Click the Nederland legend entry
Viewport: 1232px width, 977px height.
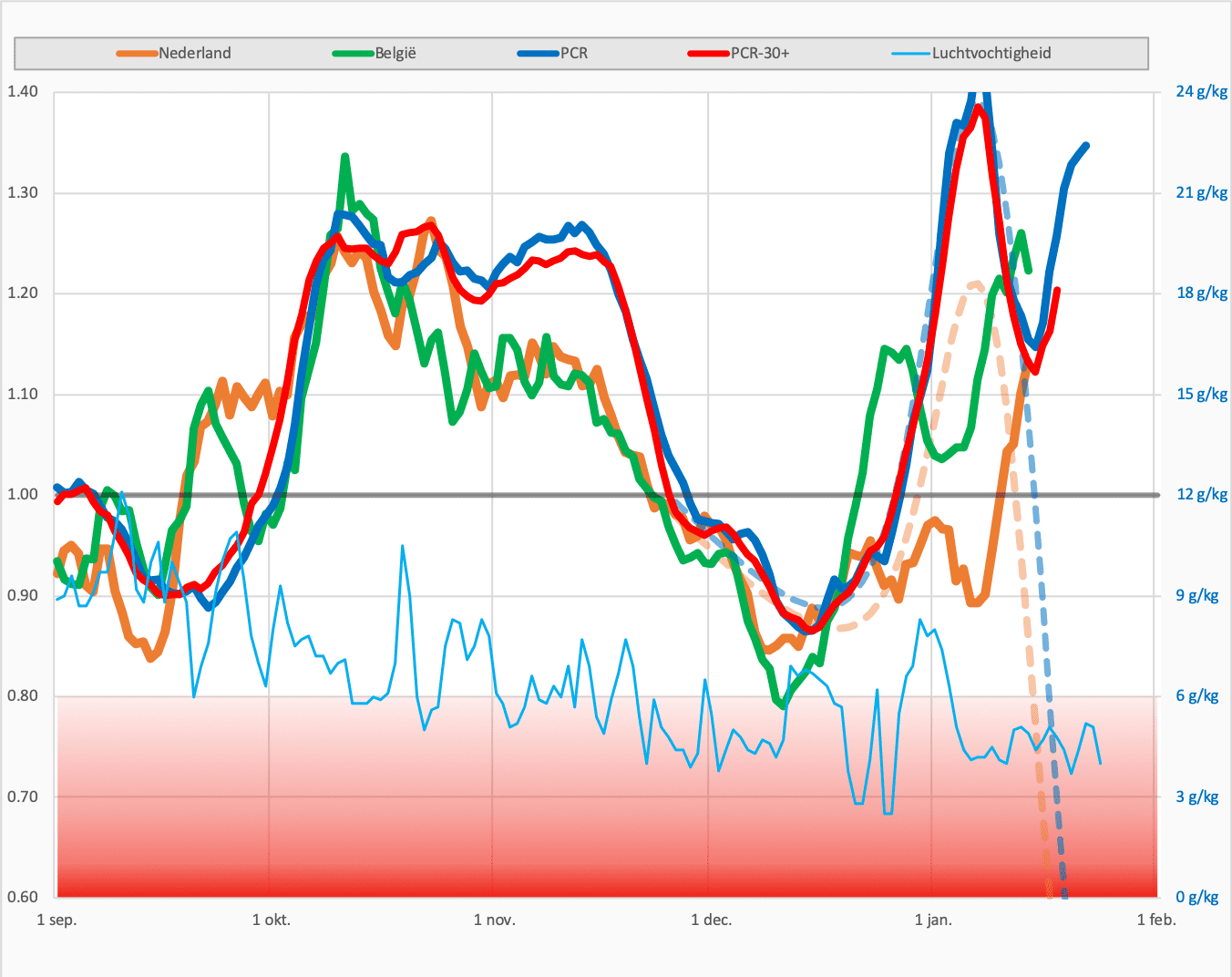click(174, 53)
